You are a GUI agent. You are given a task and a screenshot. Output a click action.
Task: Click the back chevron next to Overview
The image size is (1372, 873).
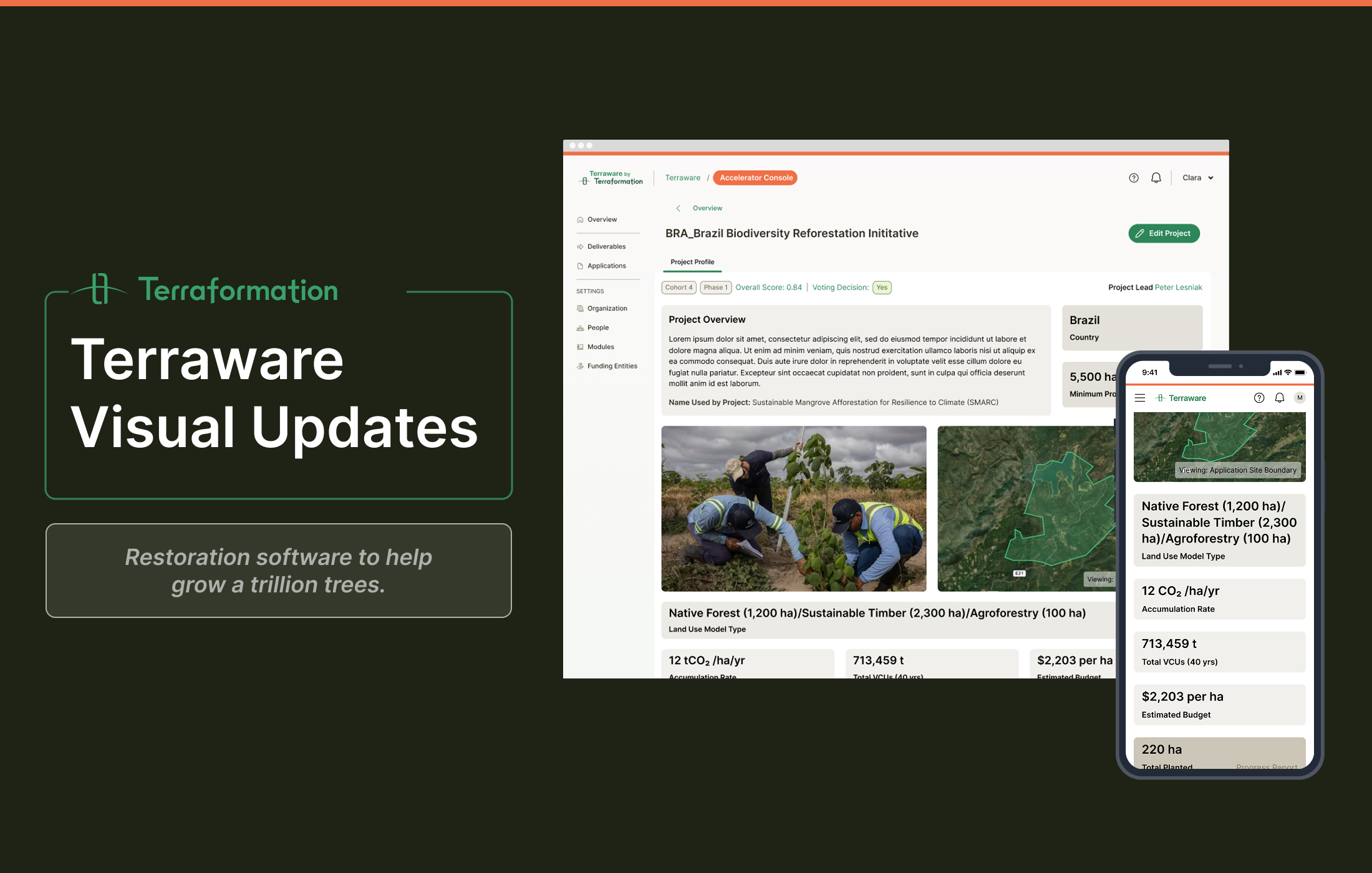click(679, 208)
